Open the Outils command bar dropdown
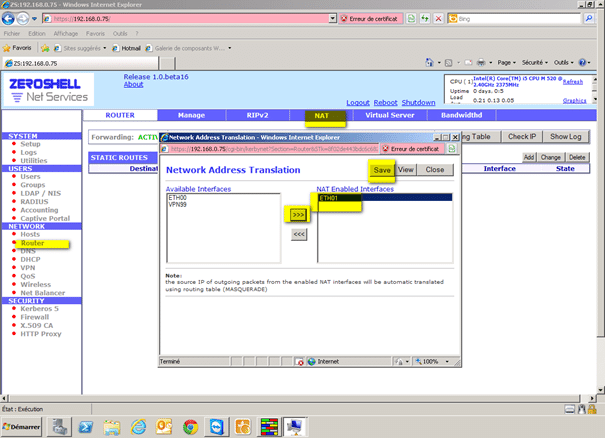The width and height of the screenshot is (605, 438). click(563, 62)
